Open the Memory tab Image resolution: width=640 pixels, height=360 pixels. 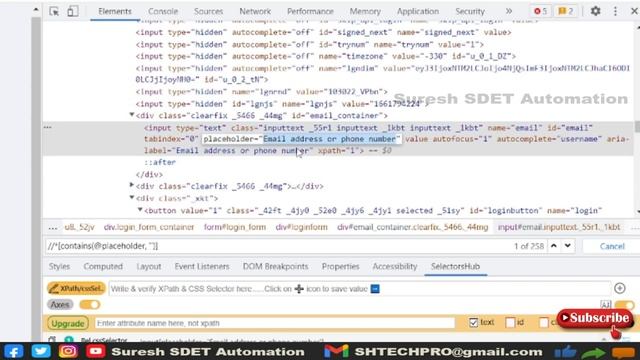[x=365, y=11]
